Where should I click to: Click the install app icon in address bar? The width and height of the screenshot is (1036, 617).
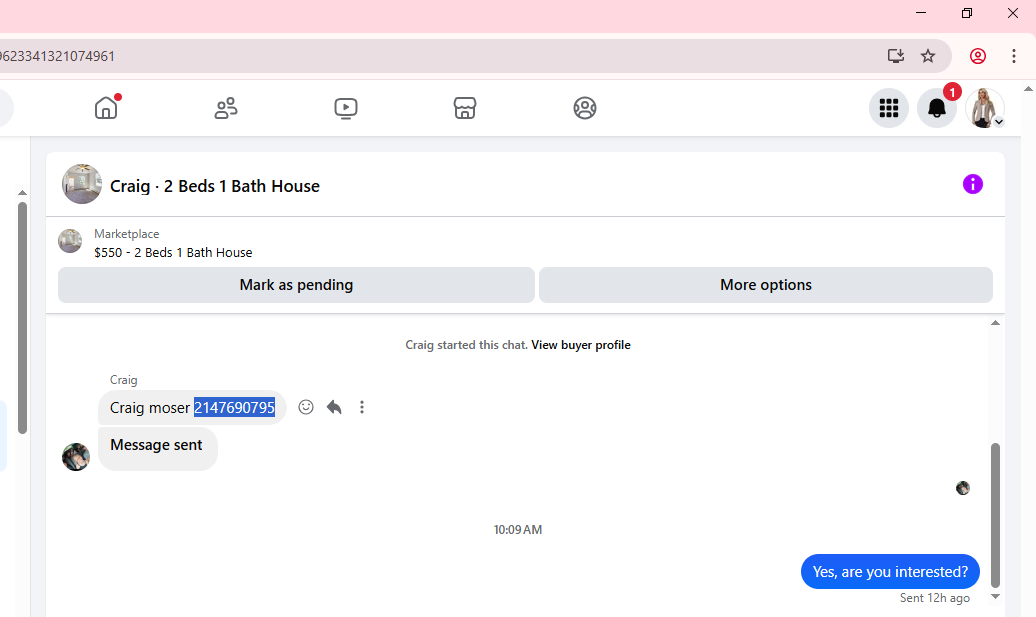(x=896, y=56)
